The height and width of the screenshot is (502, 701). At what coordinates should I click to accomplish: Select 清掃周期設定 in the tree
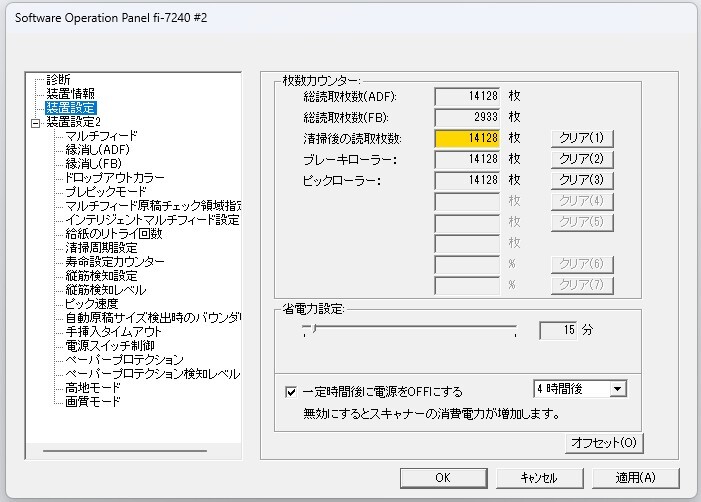101,247
